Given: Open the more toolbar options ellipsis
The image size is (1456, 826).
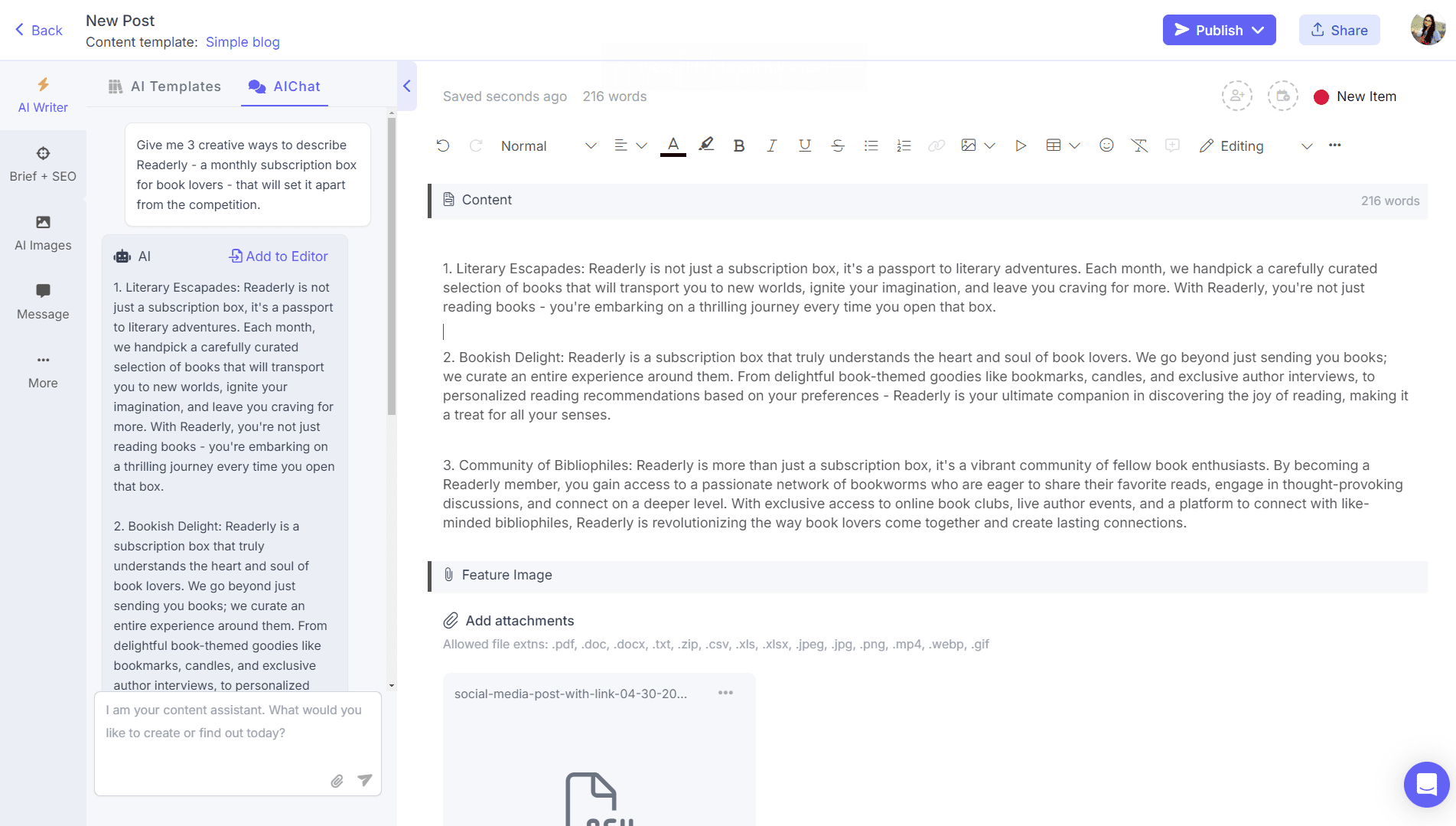Looking at the screenshot, I should click(x=1335, y=145).
